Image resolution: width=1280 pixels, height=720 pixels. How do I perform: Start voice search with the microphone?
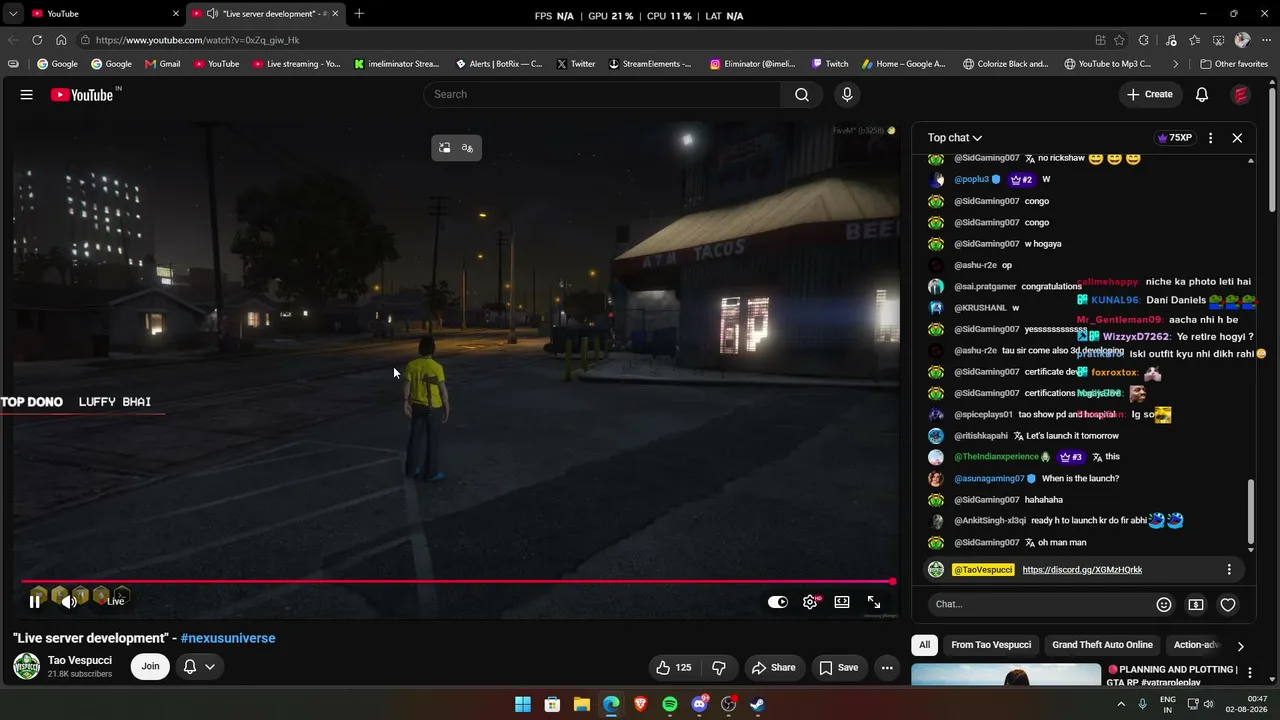(x=847, y=94)
